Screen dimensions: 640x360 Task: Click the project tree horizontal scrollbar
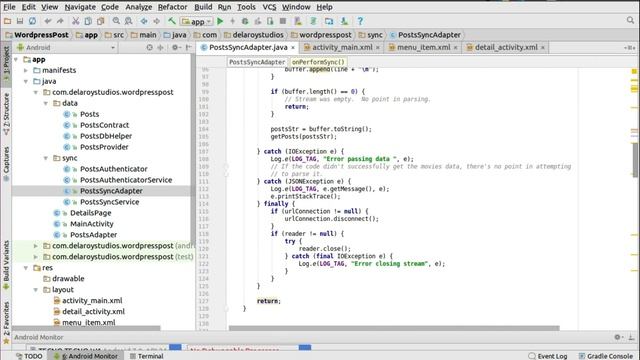(x=86, y=328)
